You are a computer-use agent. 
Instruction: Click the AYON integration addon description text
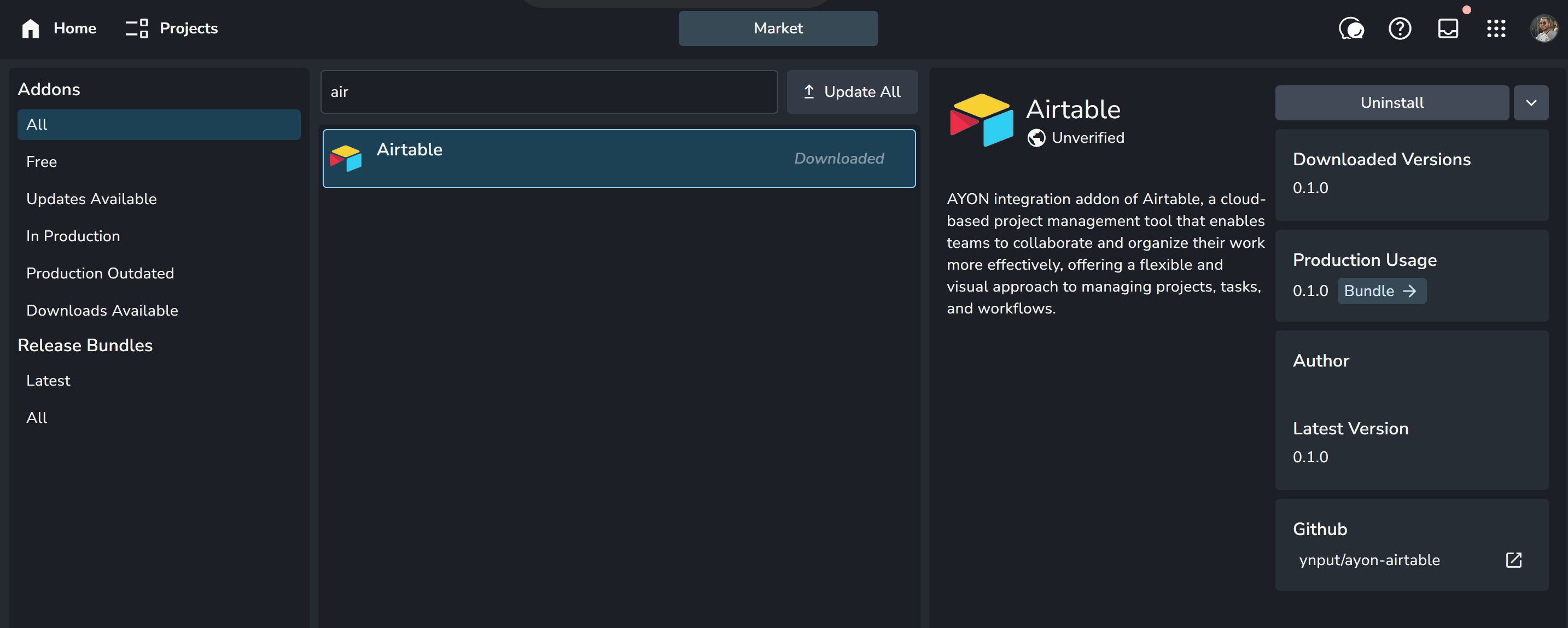[x=1106, y=254]
